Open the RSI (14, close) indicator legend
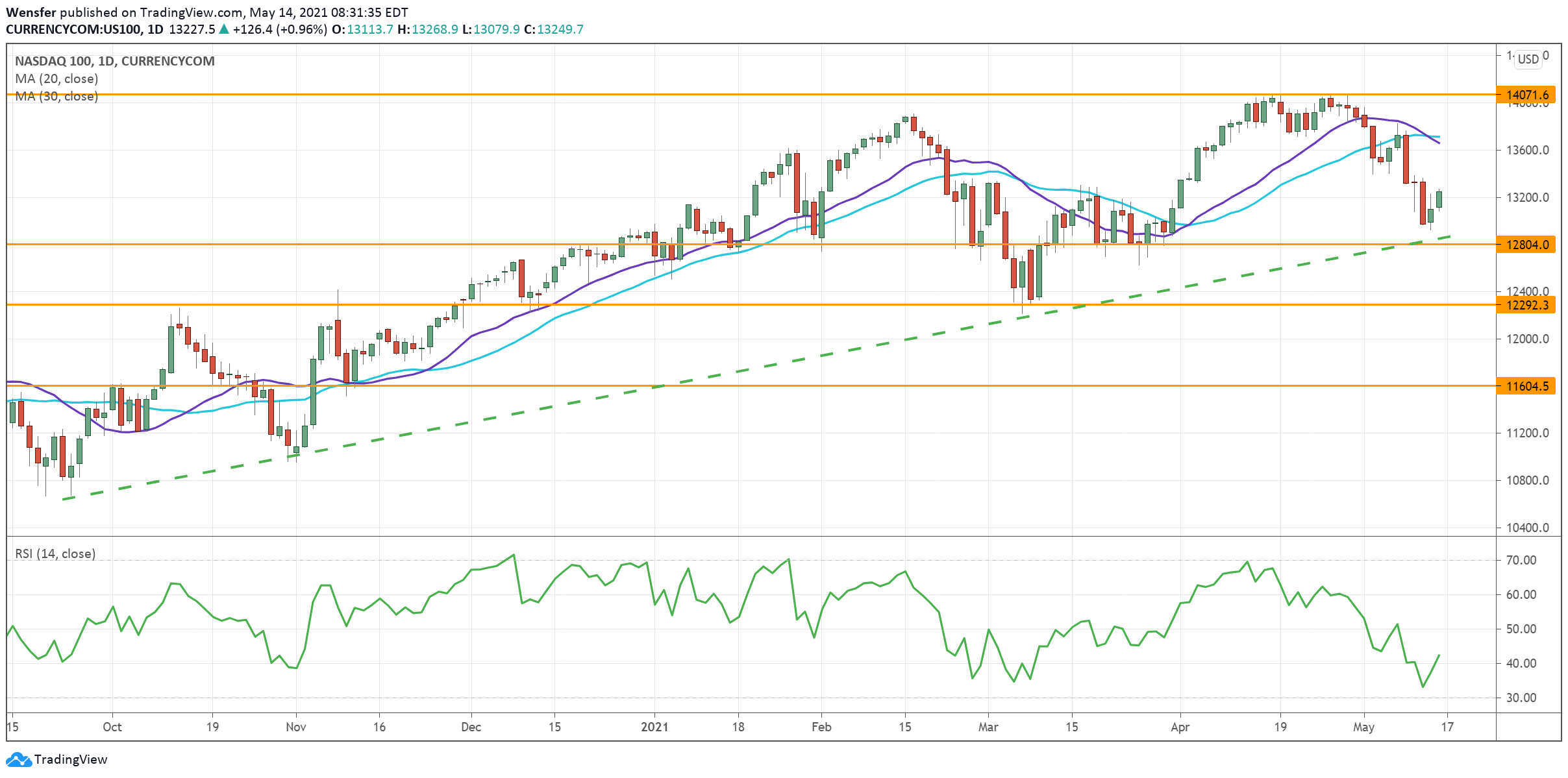The height and width of the screenshot is (778, 1568). click(x=55, y=553)
